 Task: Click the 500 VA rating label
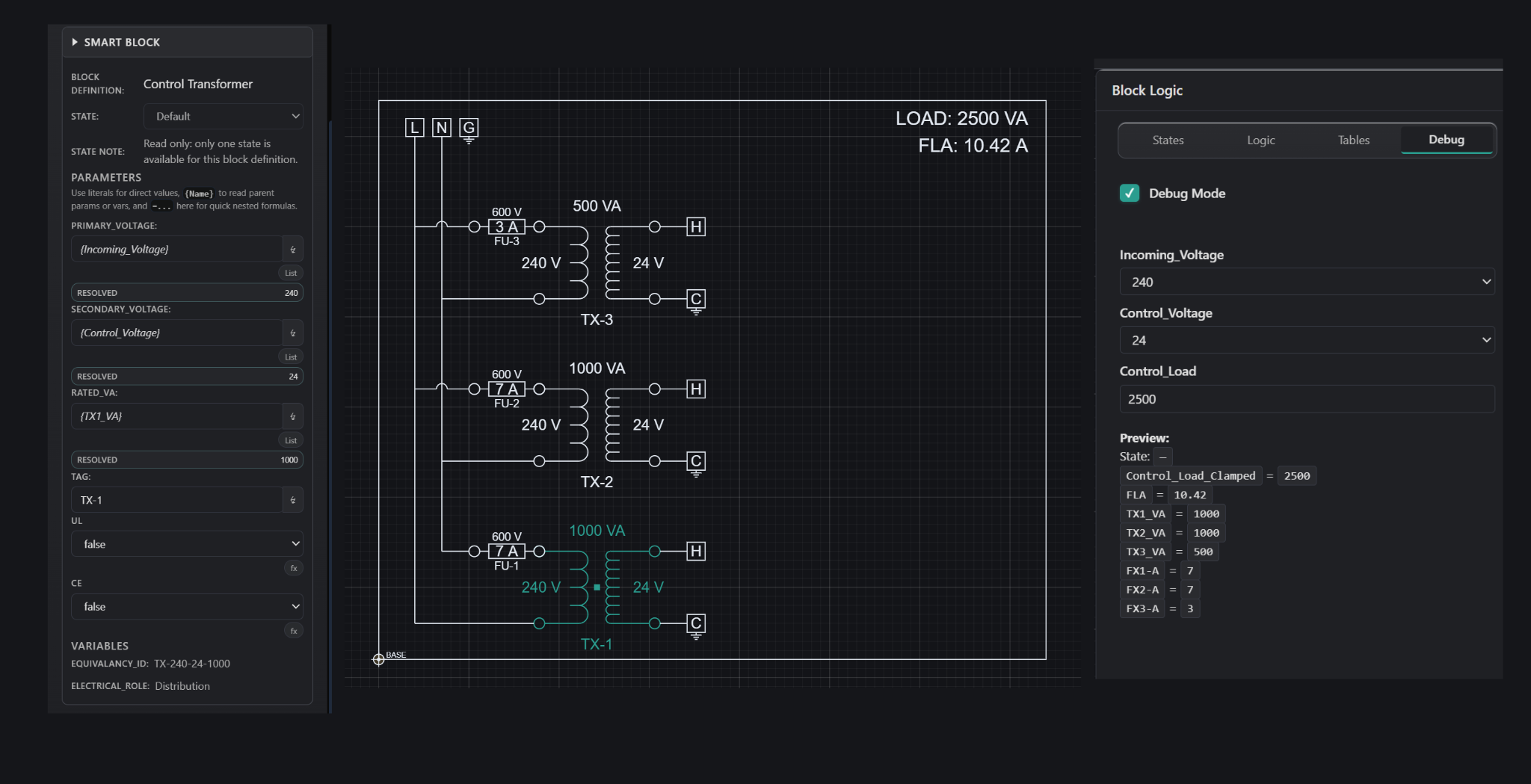tap(597, 206)
